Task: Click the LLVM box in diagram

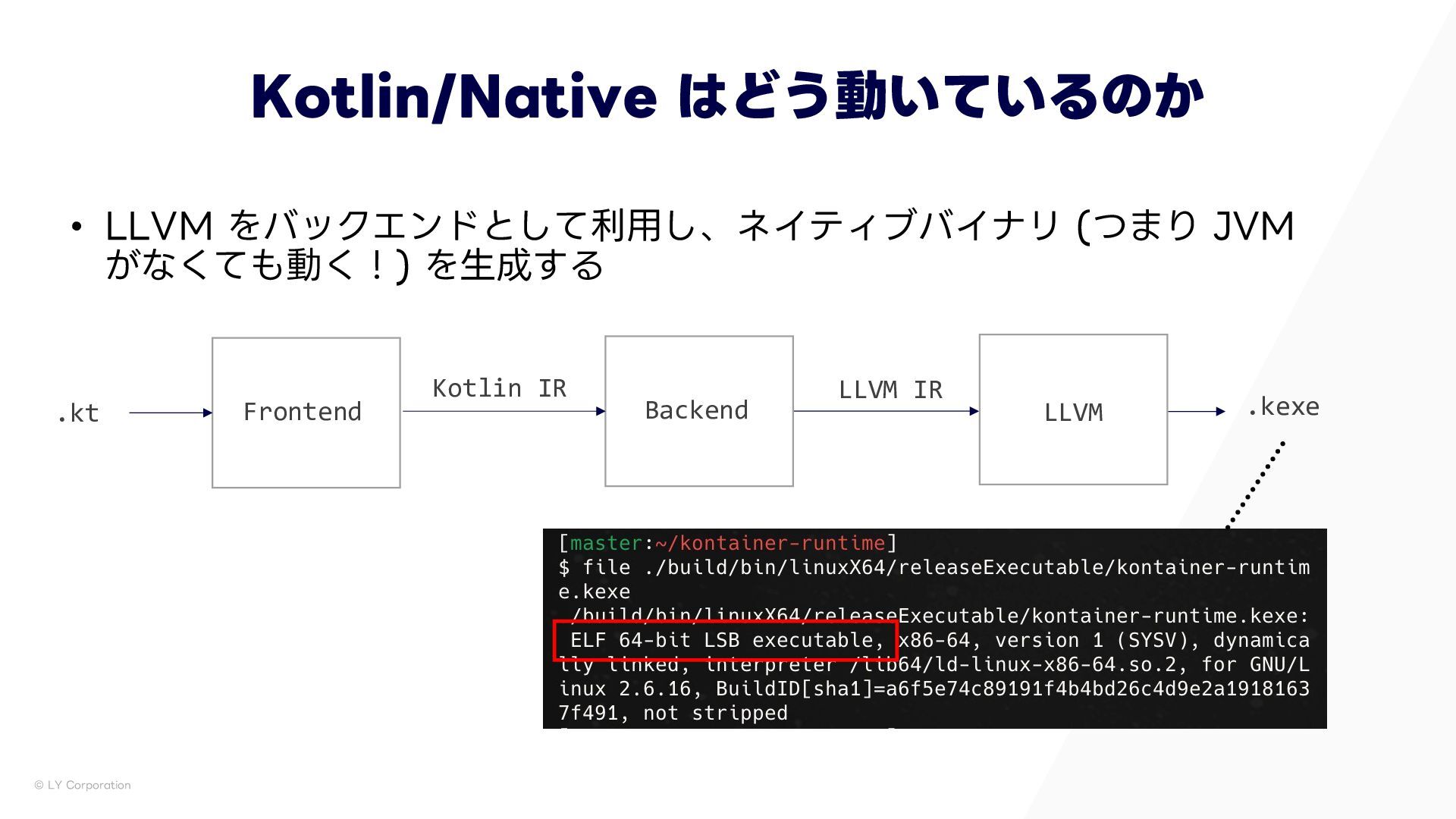Action: tap(1072, 409)
